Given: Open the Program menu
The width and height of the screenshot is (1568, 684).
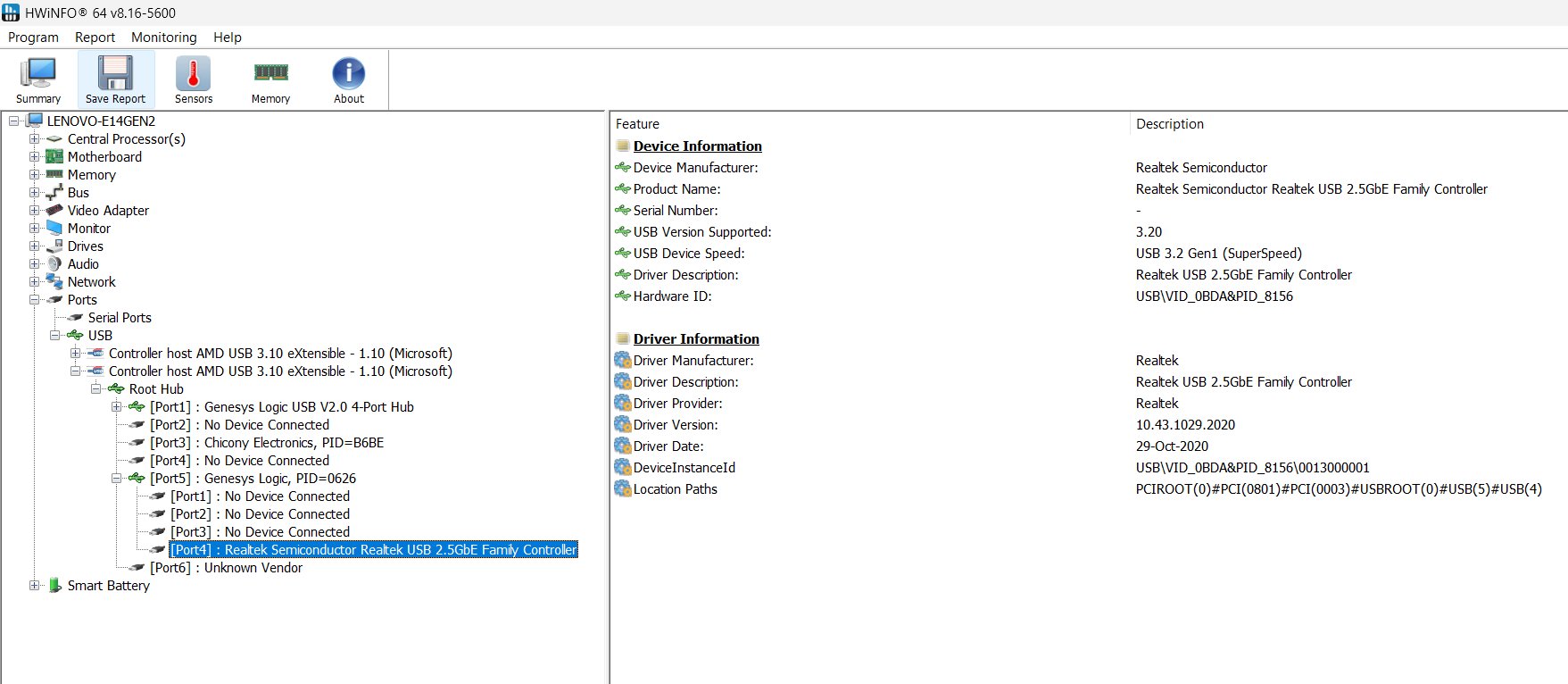Looking at the screenshot, I should 33,38.
